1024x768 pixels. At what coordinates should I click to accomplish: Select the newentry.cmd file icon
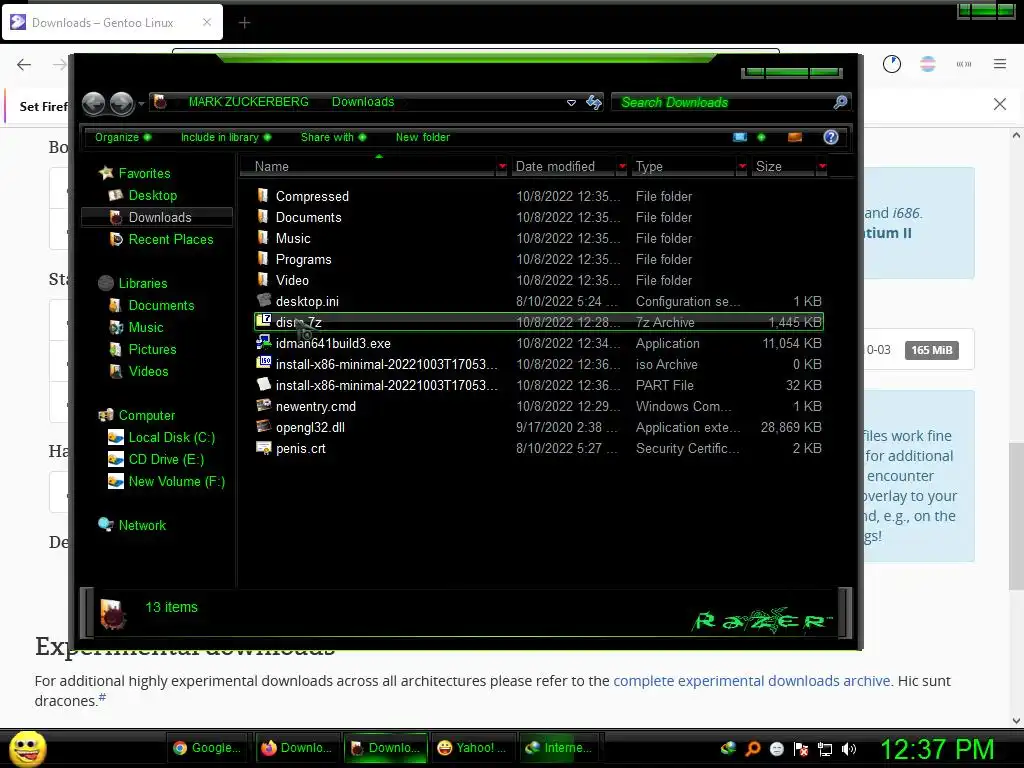[x=263, y=406]
